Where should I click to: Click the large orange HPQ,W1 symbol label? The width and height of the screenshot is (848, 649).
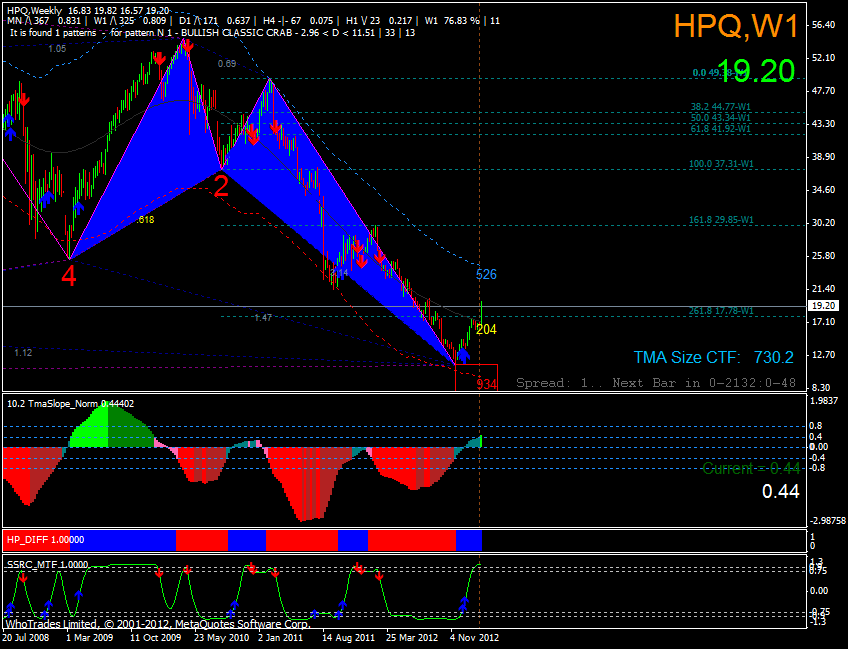(x=736, y=26)
